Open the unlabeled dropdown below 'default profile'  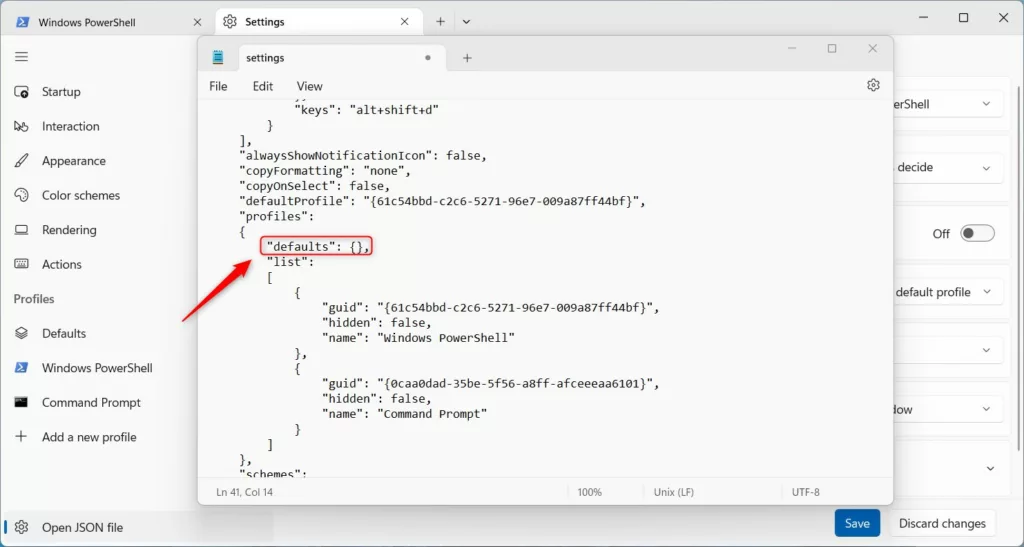(948, 351)
